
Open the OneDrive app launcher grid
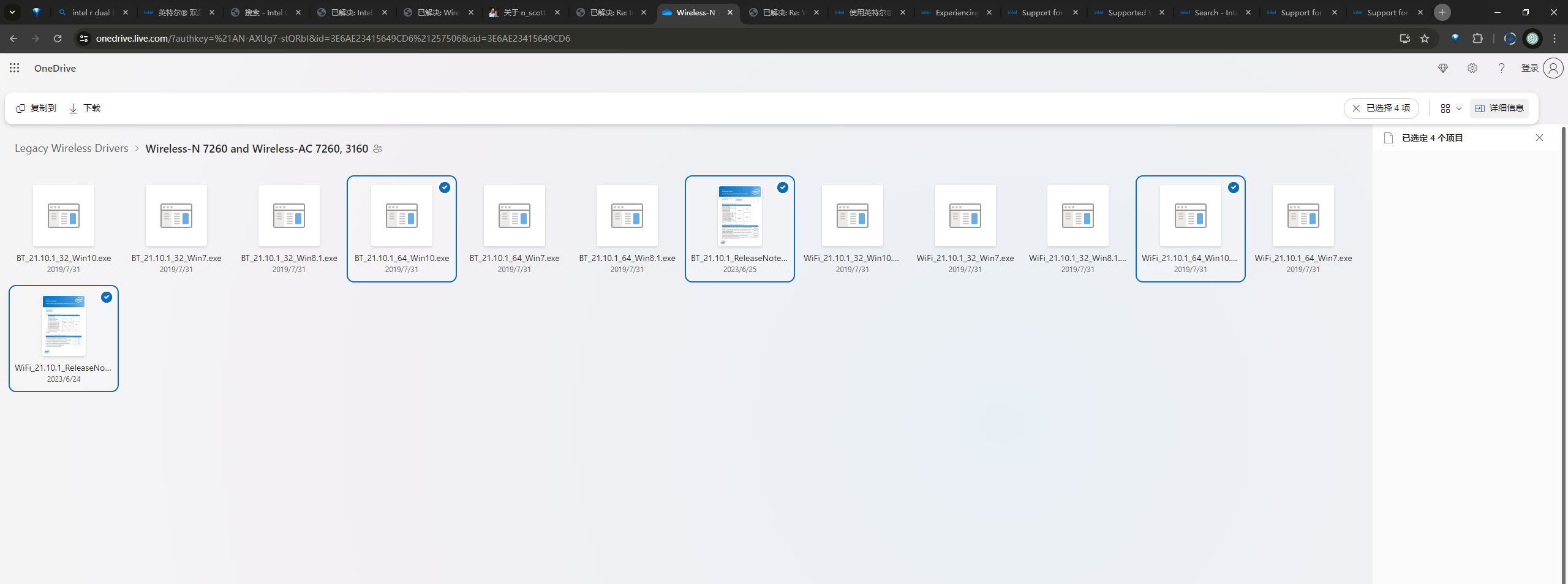tap(15, 68)
